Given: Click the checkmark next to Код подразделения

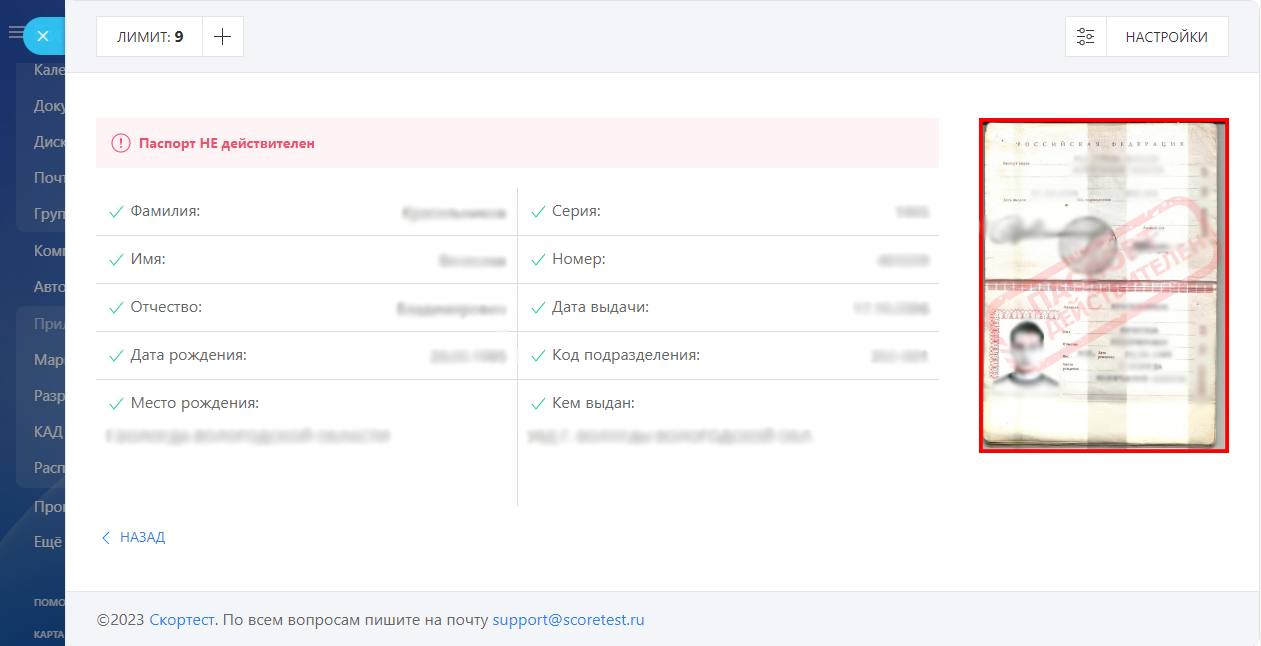Looking at the screenshot, I should tap(538, 356).
